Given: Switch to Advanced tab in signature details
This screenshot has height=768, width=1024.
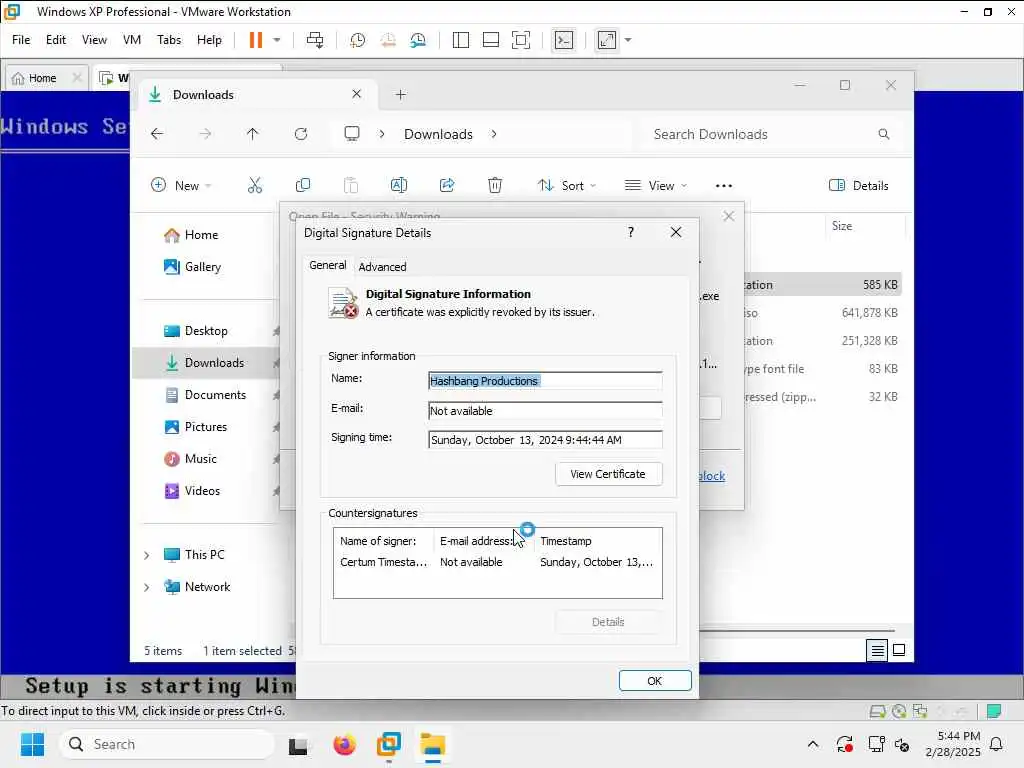Looking at the screenshot, I should click(382, 267).
